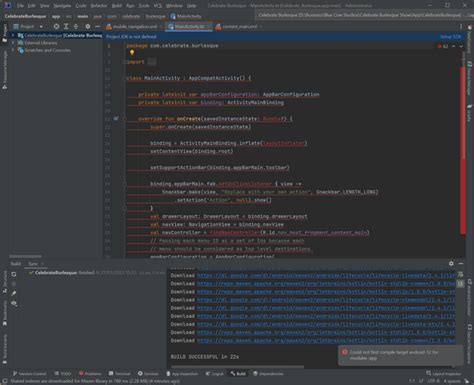This screenshot has width=474, height=385.
Task: Open the Help menu
Action: 191,6
